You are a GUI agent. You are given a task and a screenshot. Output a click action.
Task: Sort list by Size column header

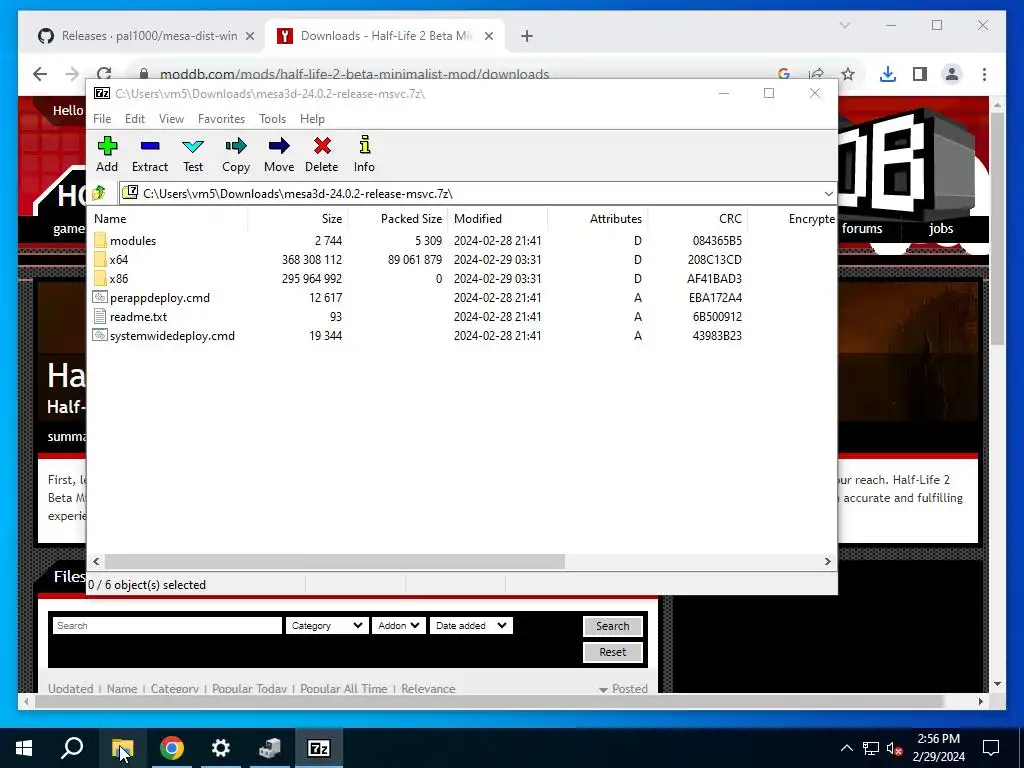tap(298, 219)
